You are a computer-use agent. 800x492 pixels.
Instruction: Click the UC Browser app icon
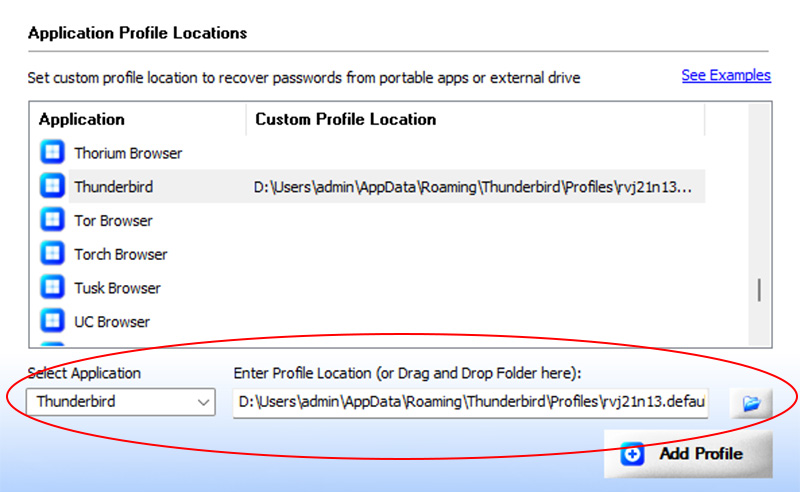click(51, 321)
